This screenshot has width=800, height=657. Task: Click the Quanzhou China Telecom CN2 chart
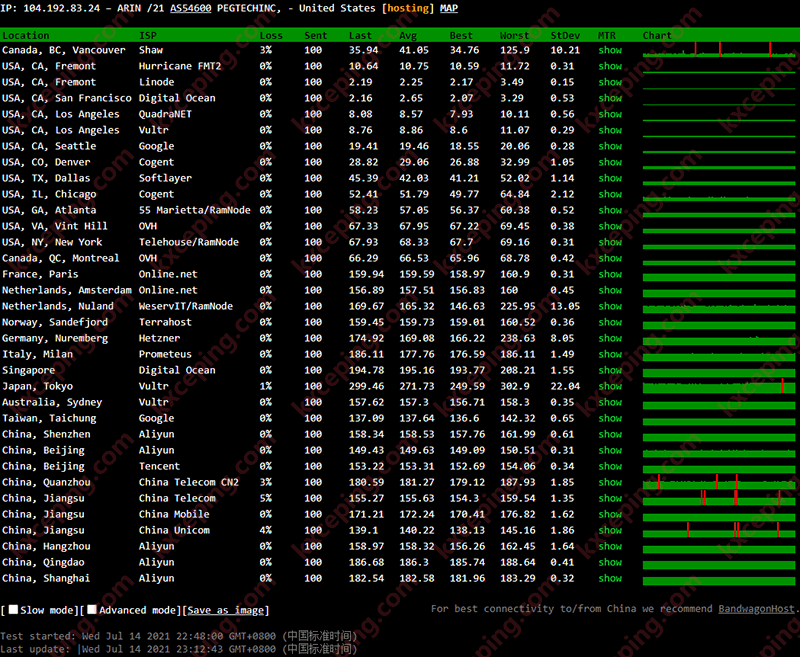(719, 482)
